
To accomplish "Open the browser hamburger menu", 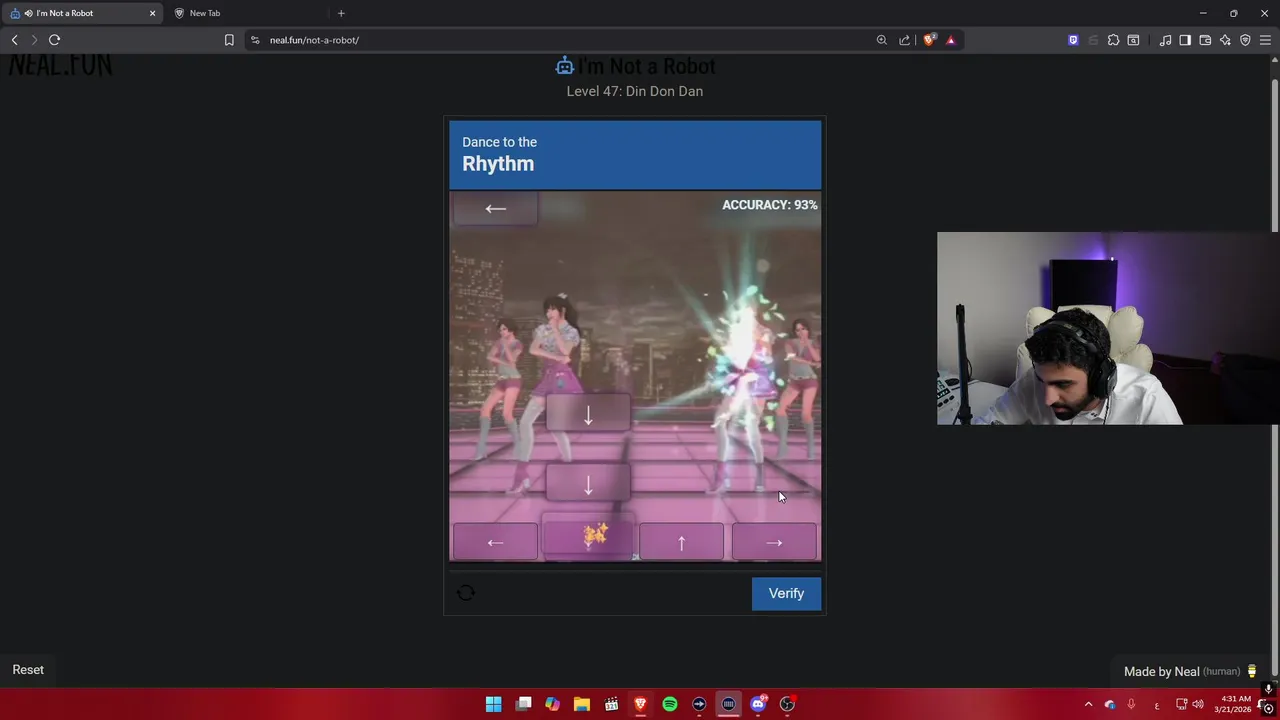I will click(x=1265, y=40).
